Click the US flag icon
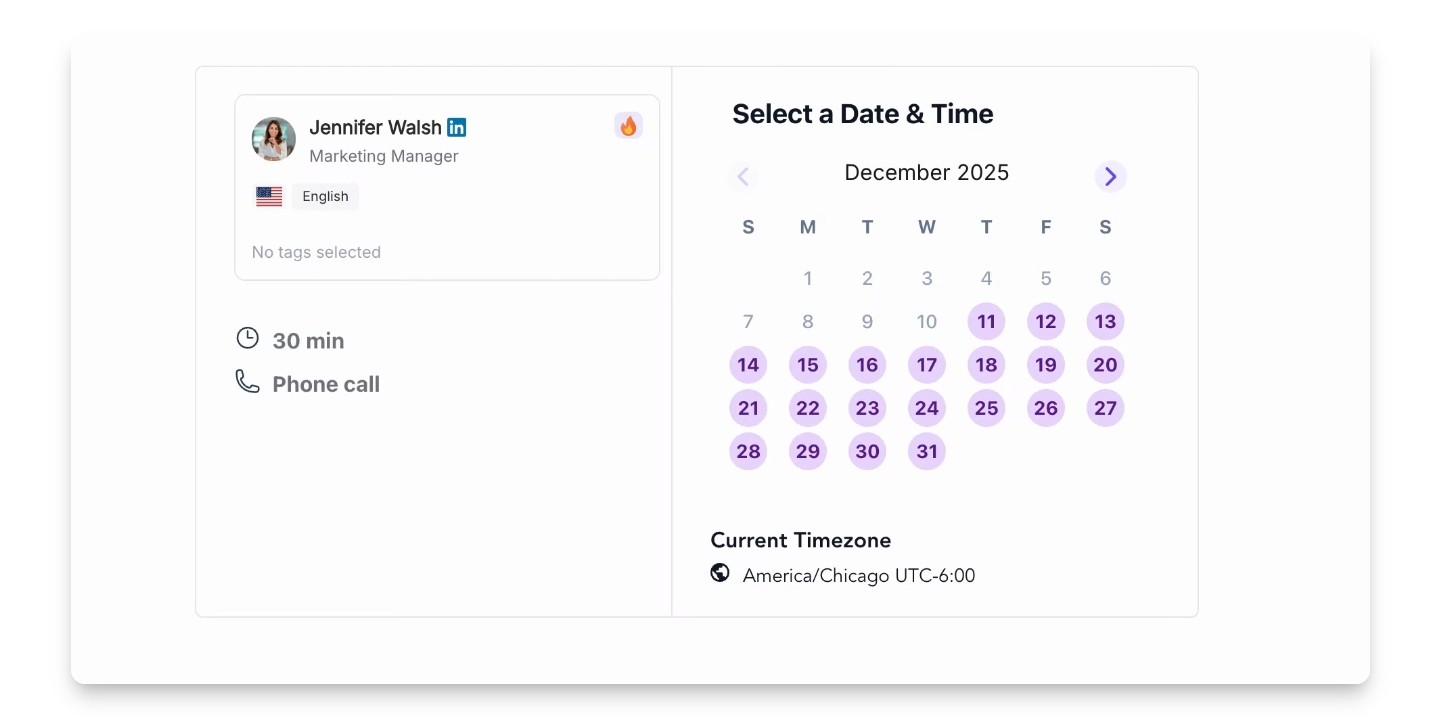1440x720 pixels. pyautogui.click(x=269, y=197)
